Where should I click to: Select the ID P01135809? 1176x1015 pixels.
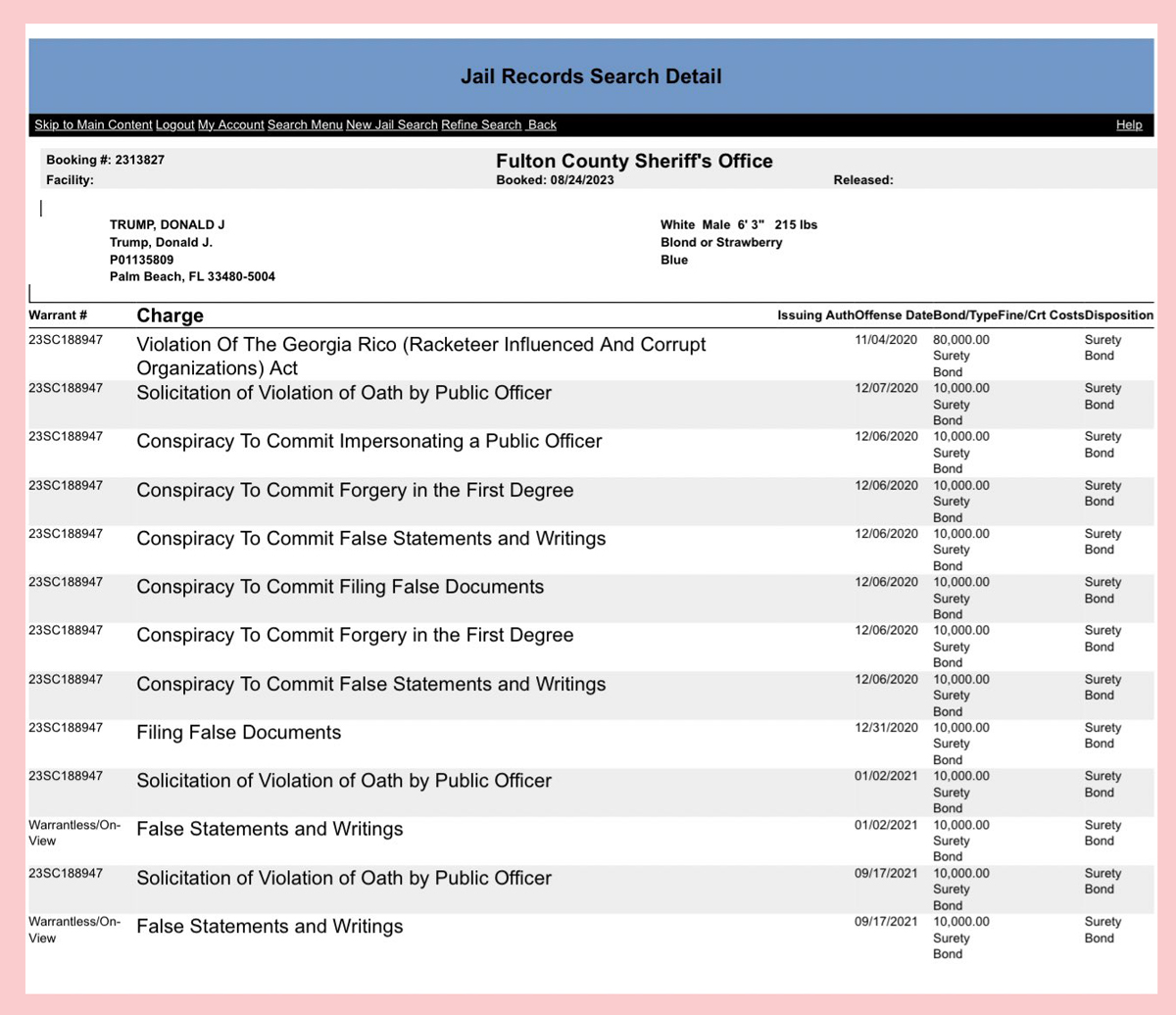[x=142, y=260]
